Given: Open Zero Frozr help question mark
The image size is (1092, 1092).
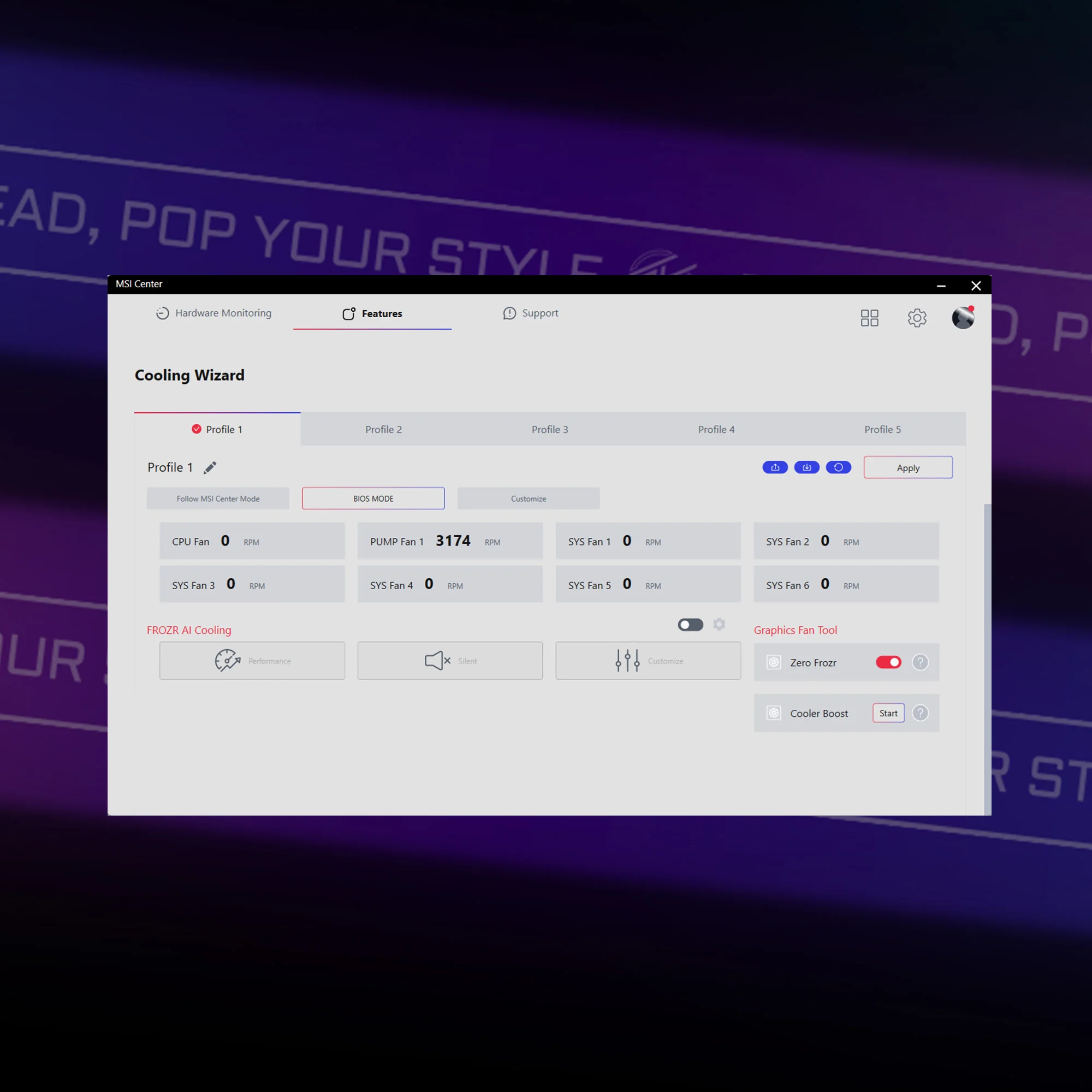Looking at the screenshot, I should click(920, 662).
